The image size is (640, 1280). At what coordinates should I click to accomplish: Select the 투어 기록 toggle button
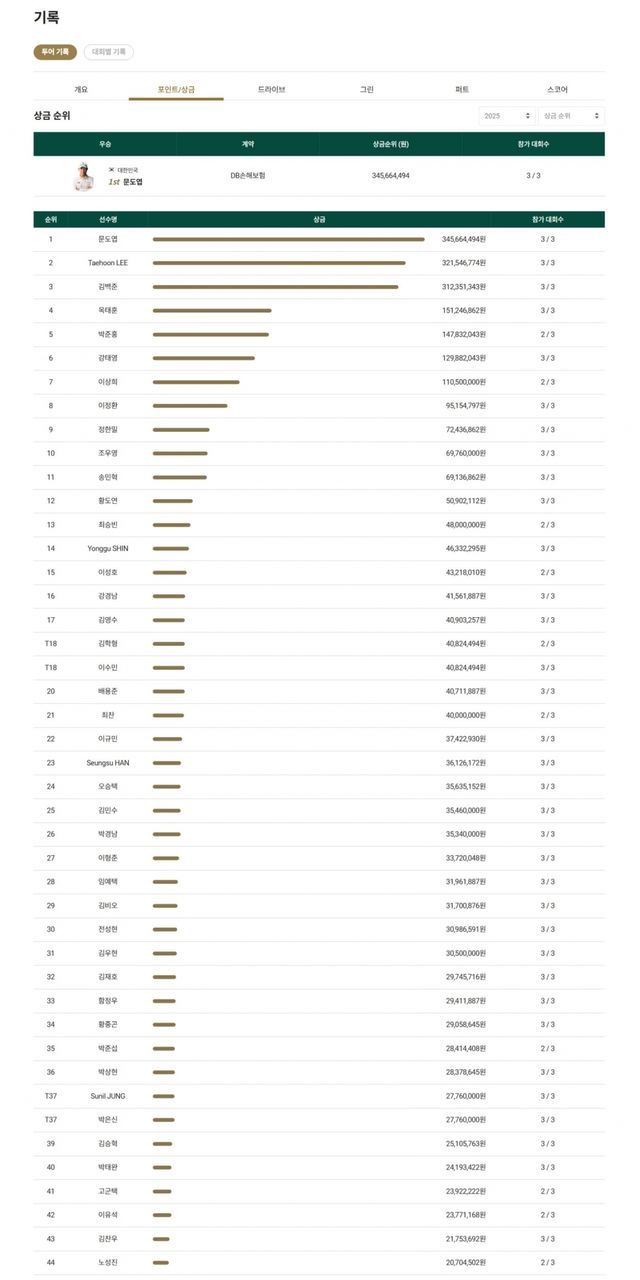tap(55, 52)
